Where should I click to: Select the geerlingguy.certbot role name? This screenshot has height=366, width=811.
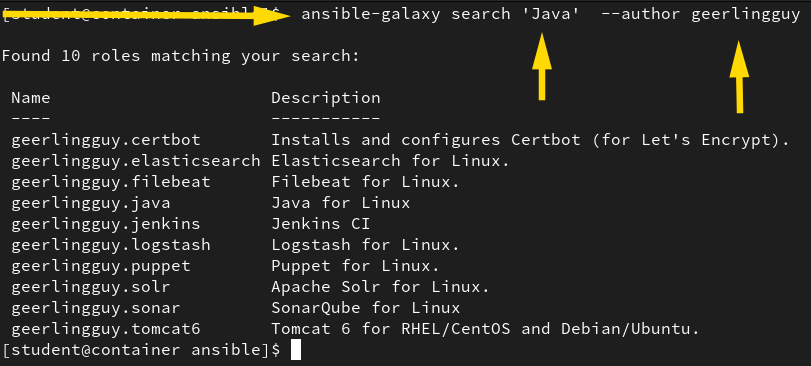click(x=106, y=140)
